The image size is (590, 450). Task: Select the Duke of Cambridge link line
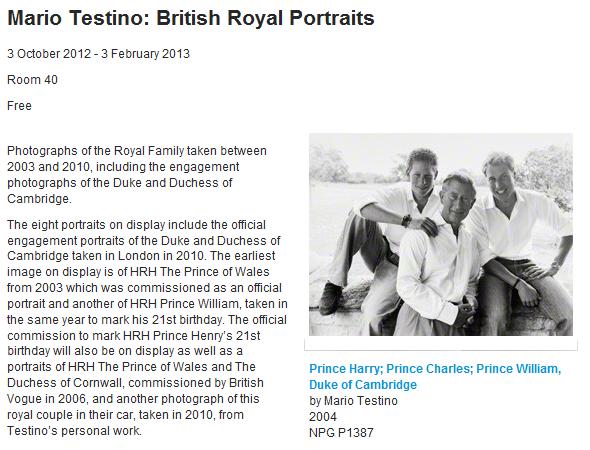pos(363,385)
